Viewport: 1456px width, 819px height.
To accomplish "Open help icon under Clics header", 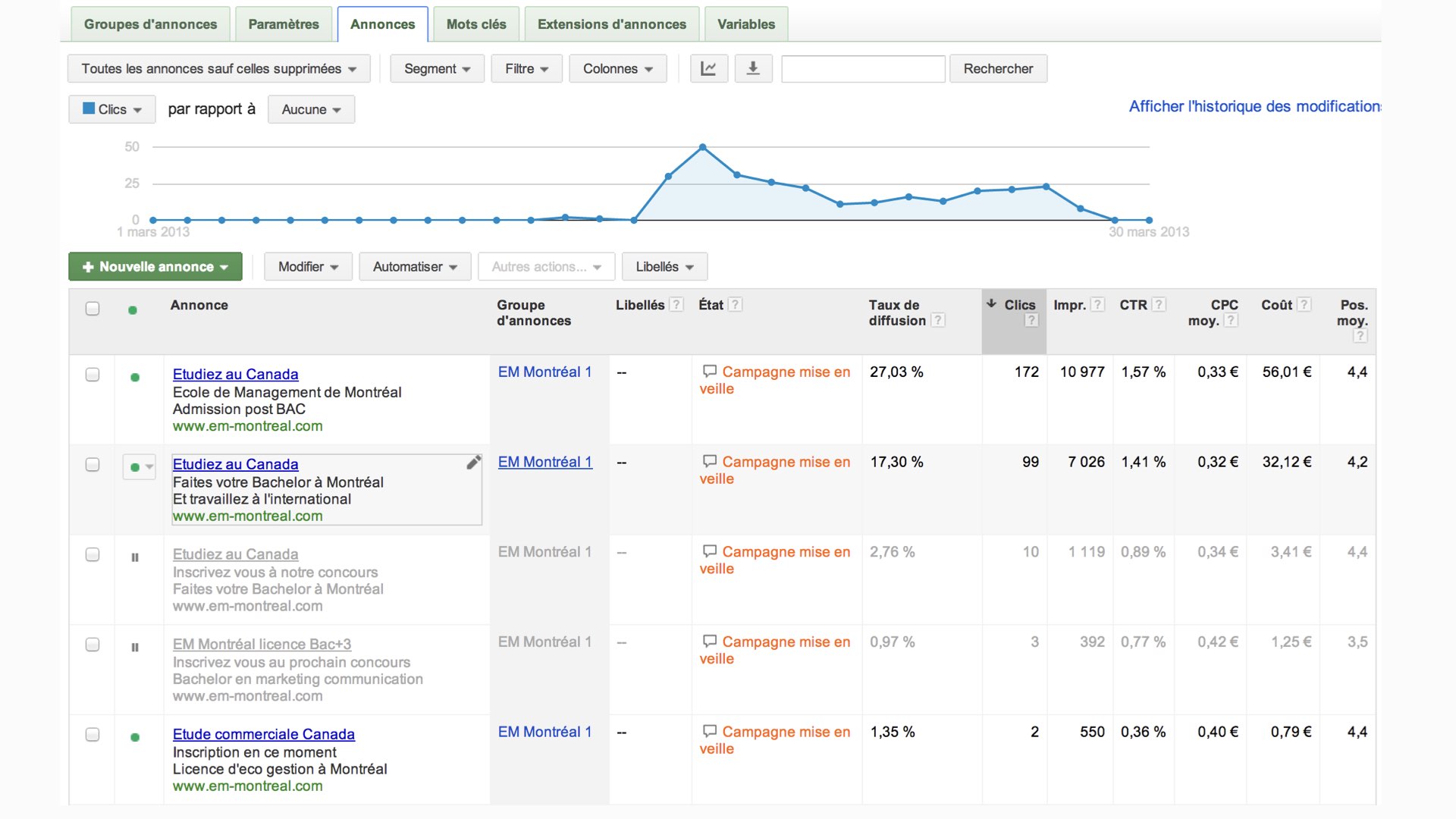I will coord(1031,320).
